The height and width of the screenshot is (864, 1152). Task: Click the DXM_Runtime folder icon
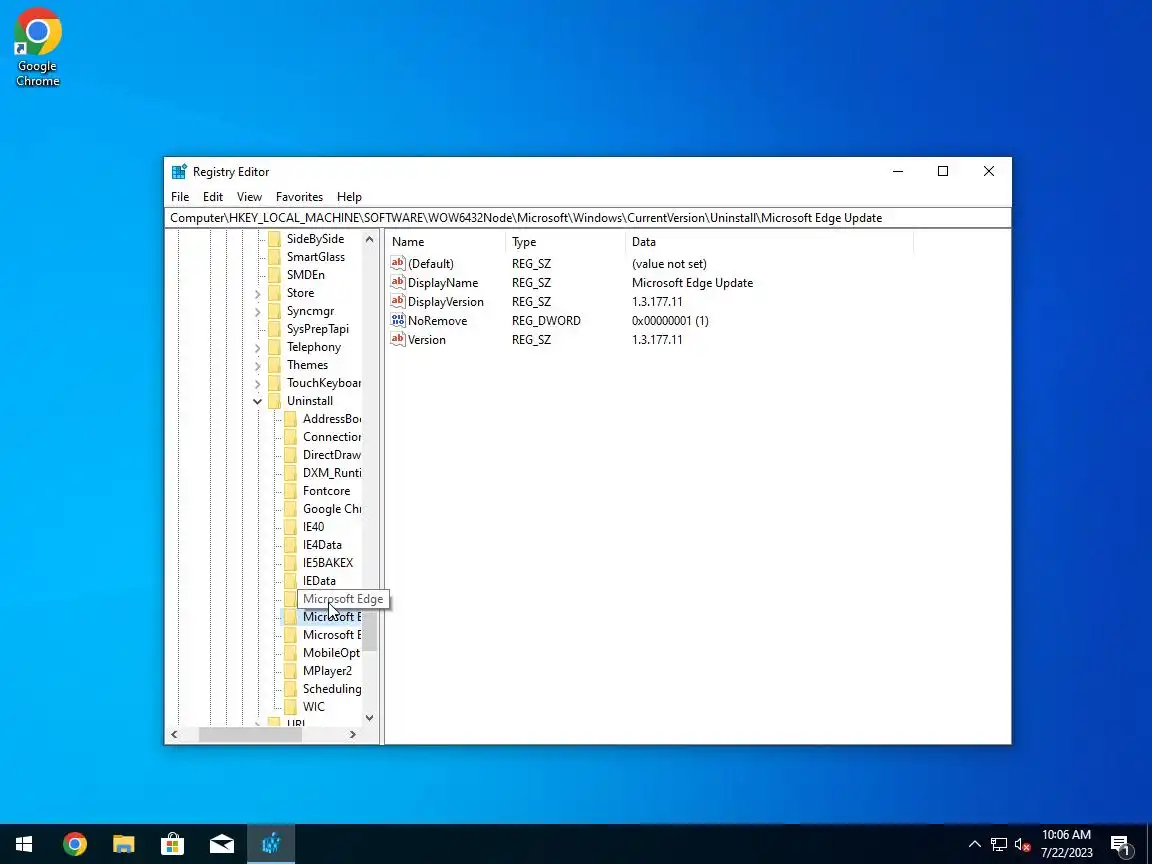(290, 473)
